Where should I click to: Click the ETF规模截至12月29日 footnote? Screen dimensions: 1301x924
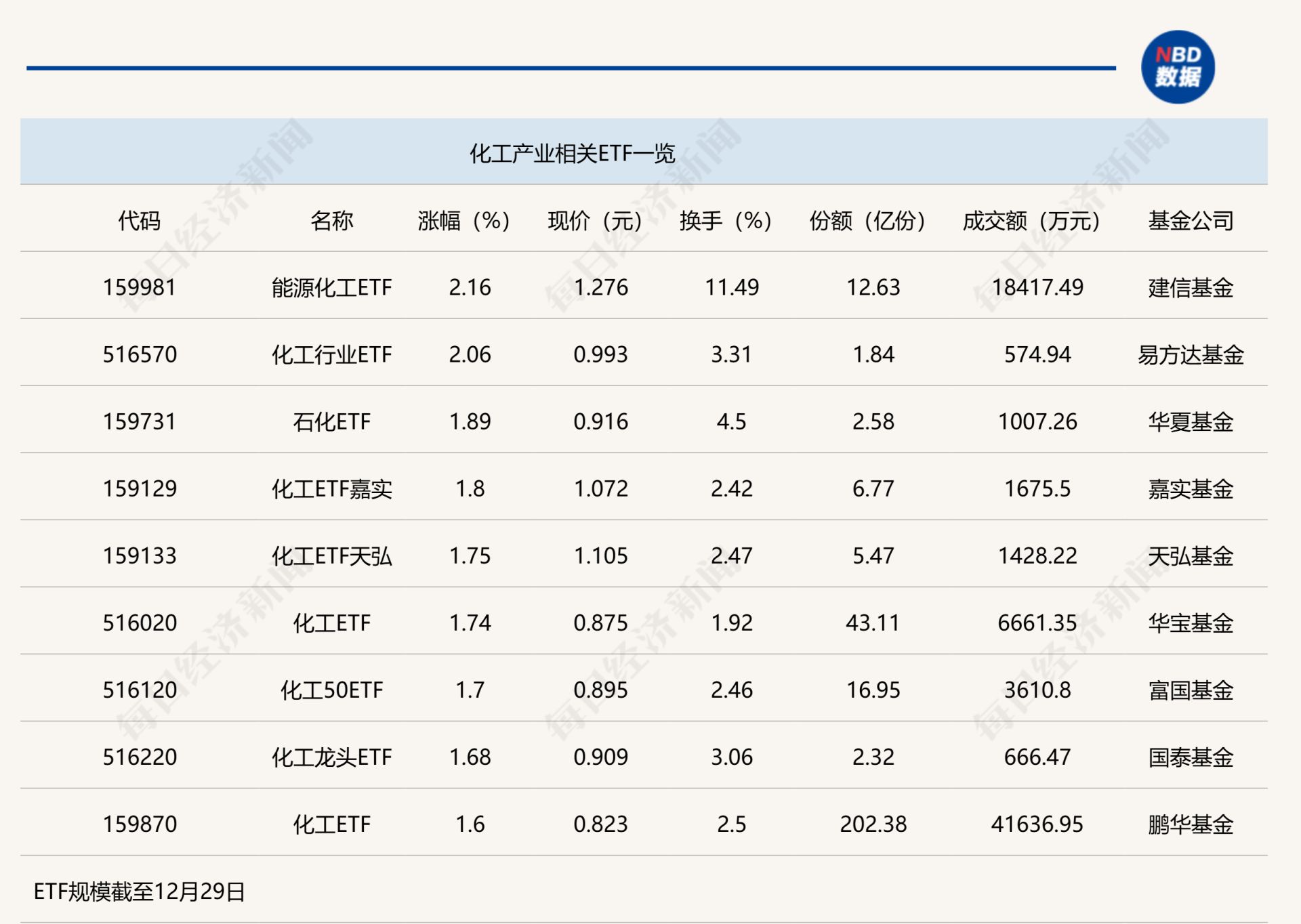pos(139,891)
